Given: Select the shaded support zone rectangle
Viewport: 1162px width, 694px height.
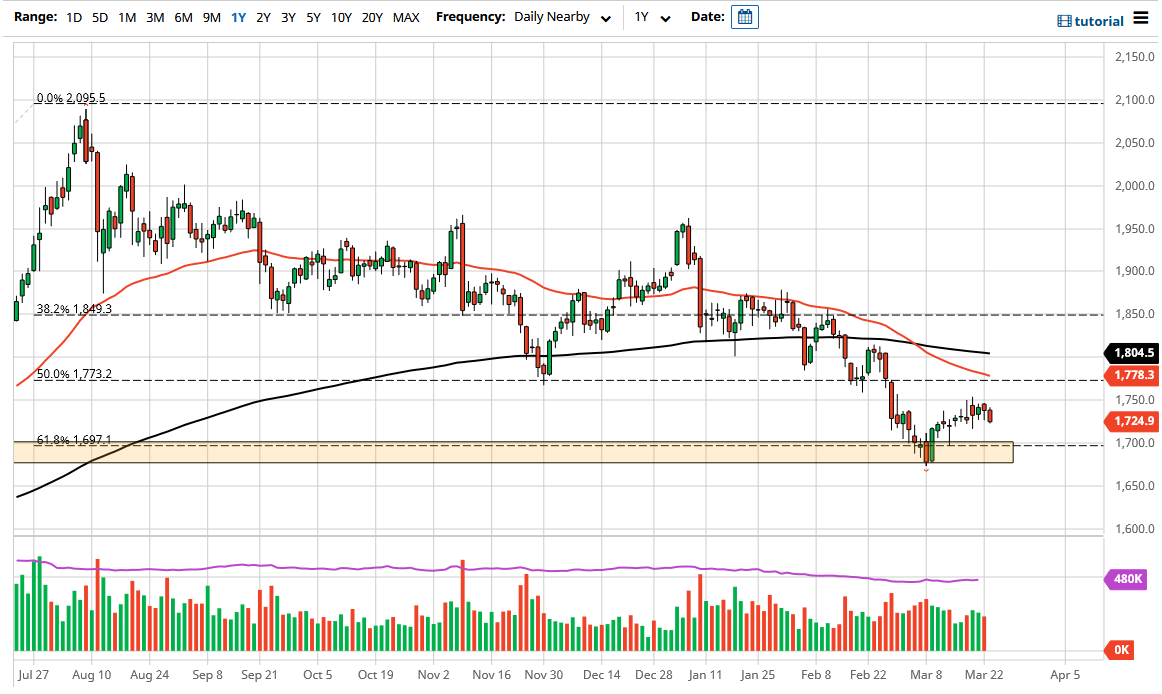Looking at the screenshot, I should click(513, 452).
